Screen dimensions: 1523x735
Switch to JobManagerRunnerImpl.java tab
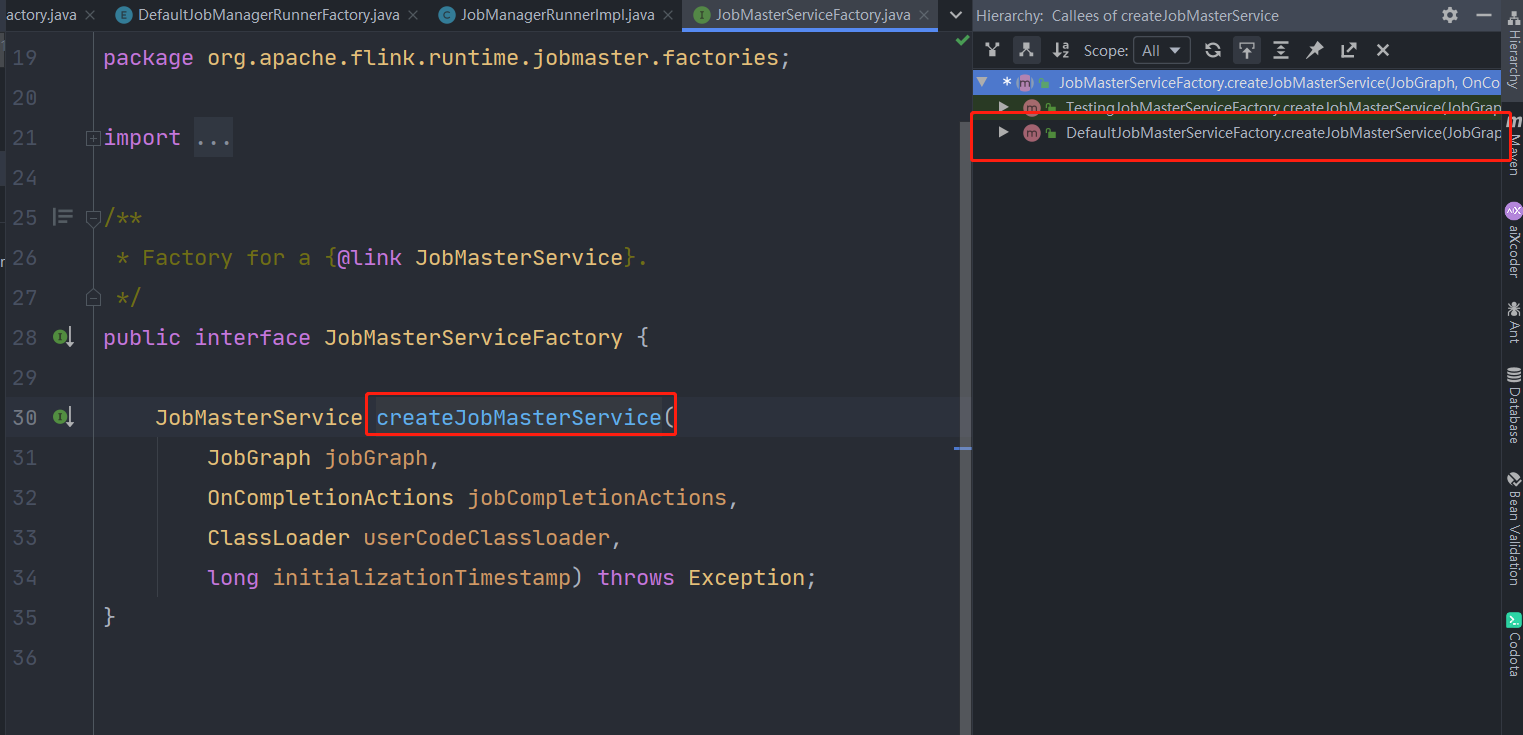point(557,15)
